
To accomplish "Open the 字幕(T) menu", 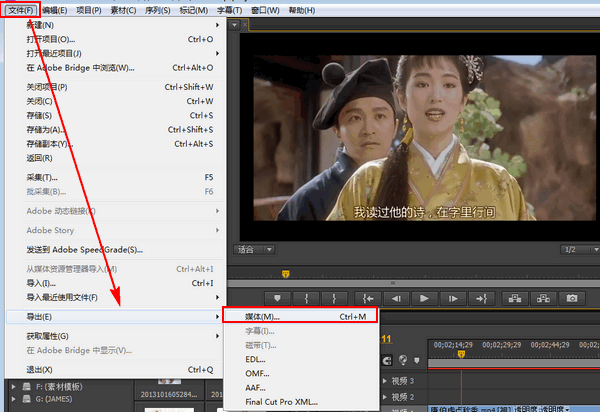I will [230, 10].
